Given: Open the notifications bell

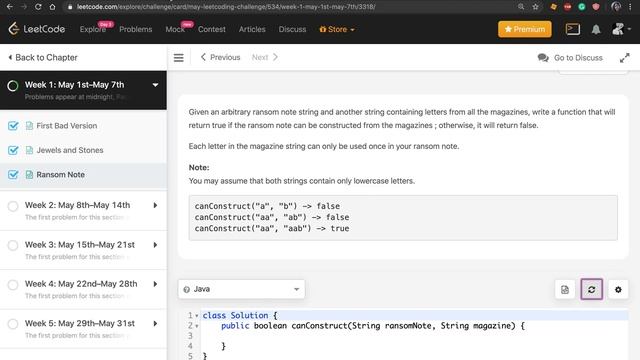Looking at the screenshot, I should click(596, 29).
